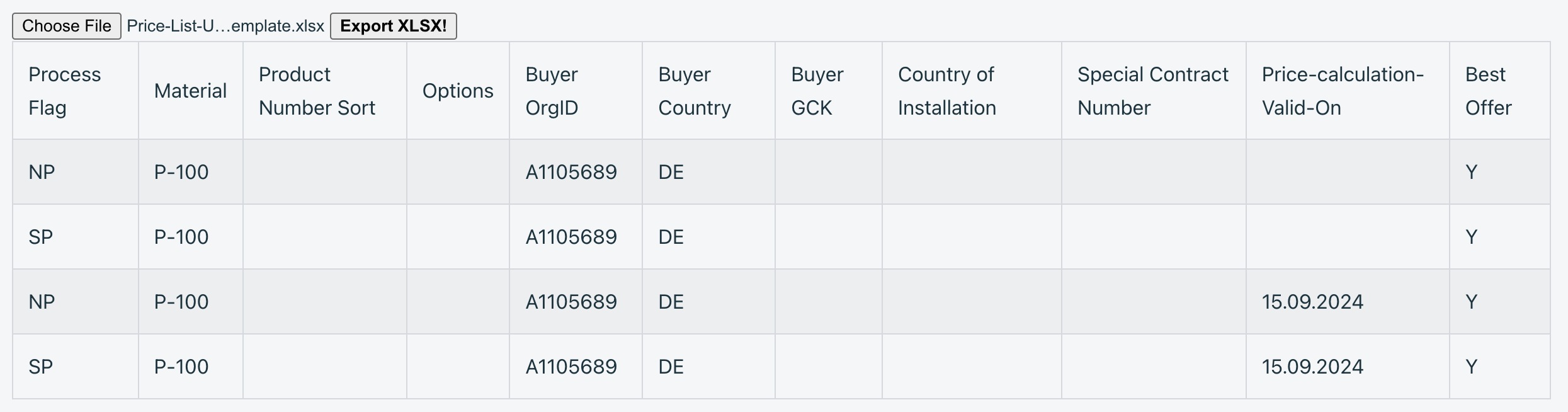This screenshot has height=412, width=1568.
Task: Click the Export XLSX! button
Action: (394, 26)
